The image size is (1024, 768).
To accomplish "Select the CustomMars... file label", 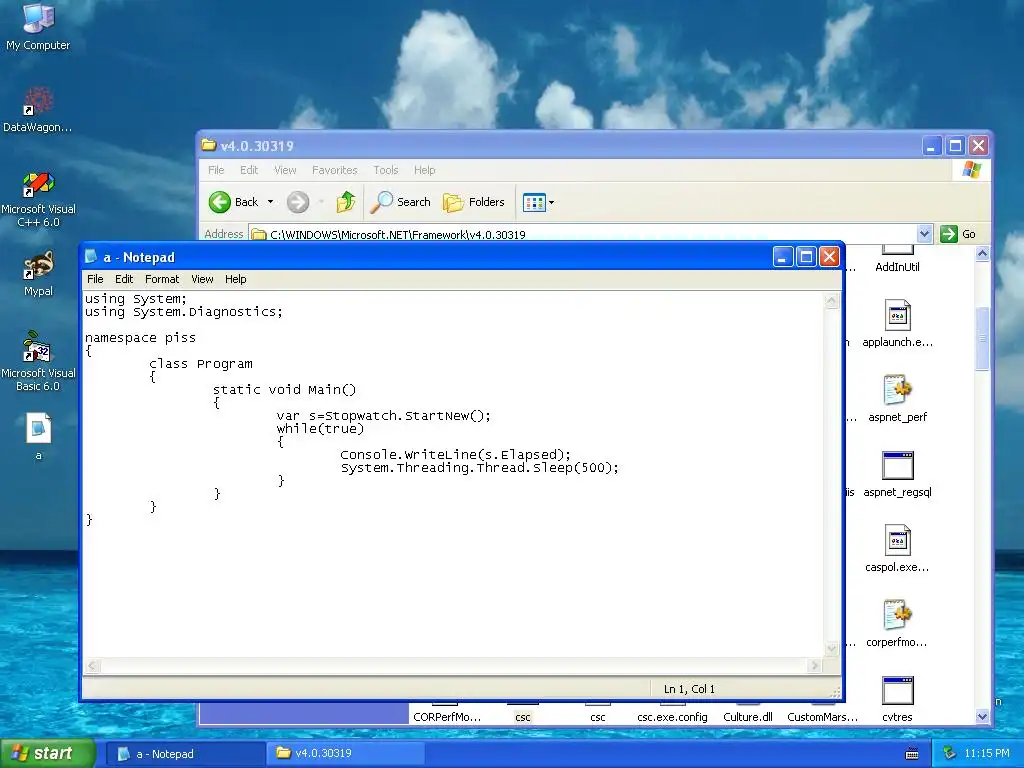I will click(822, 717).
